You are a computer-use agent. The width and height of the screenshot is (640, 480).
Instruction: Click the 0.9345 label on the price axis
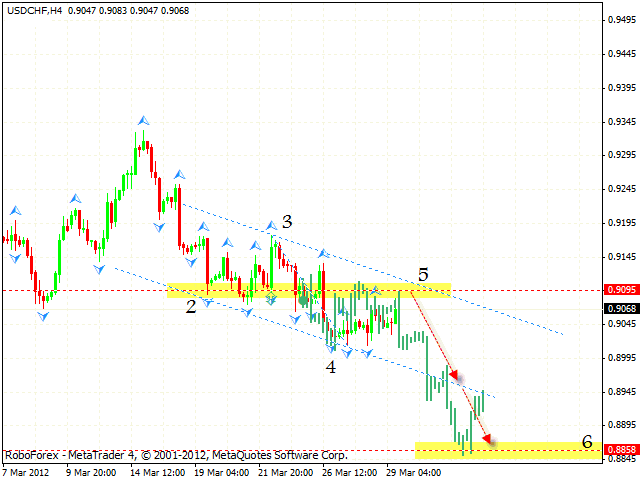coord(620,122)
